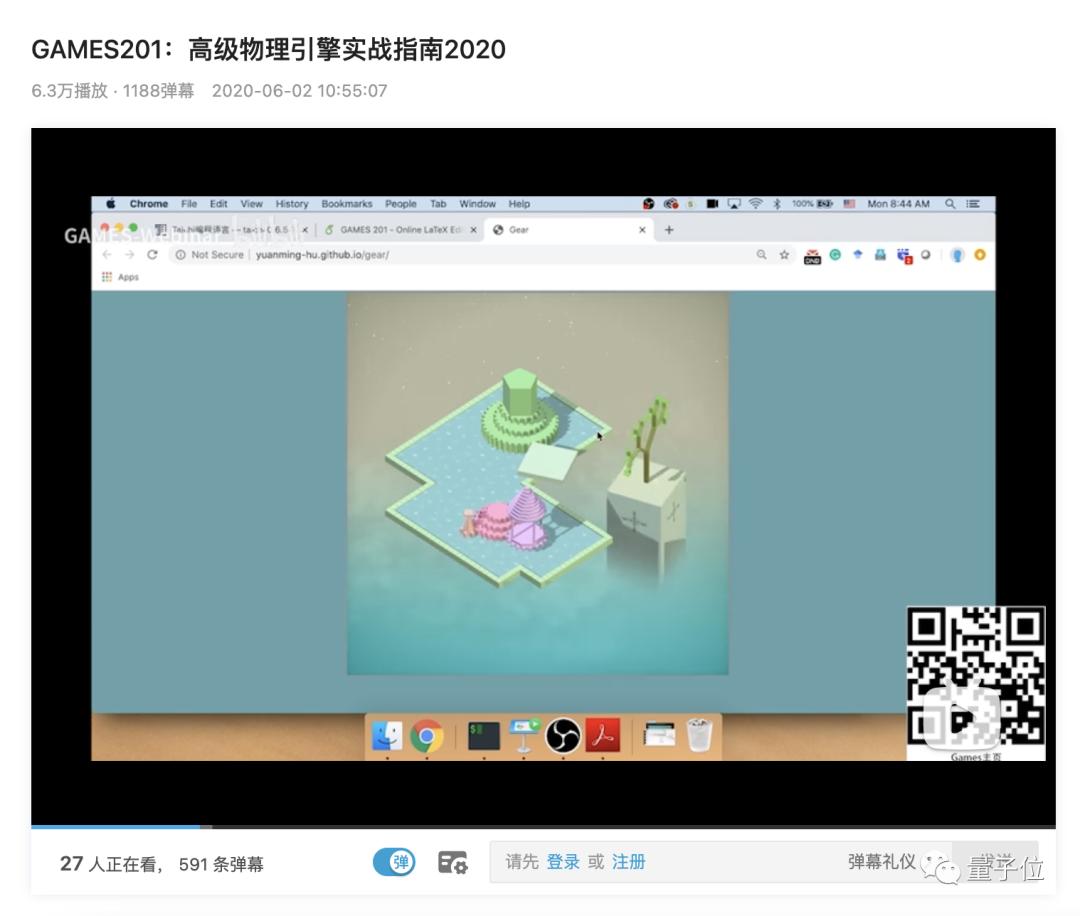Toggle the danmaku 弹 switch
The width and height of the screenshot is (1080, 916).
coord(394,862)
